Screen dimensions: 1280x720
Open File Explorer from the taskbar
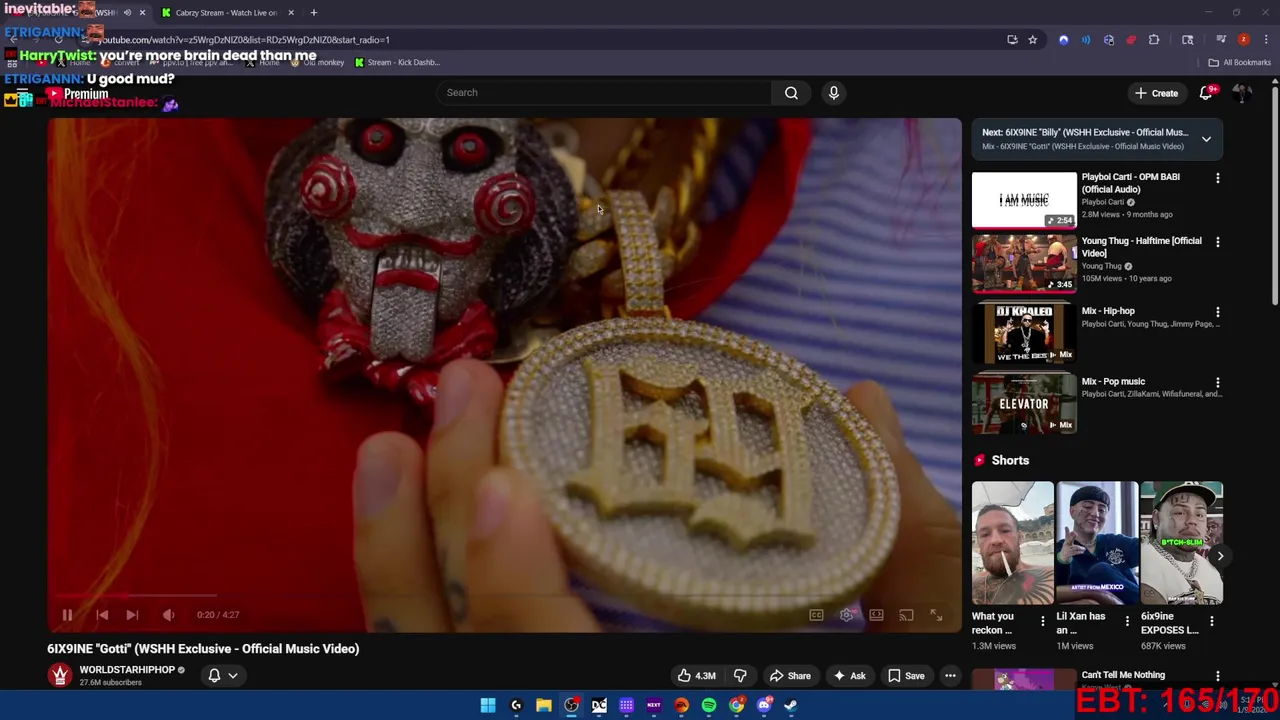click(x=544, y=705)
